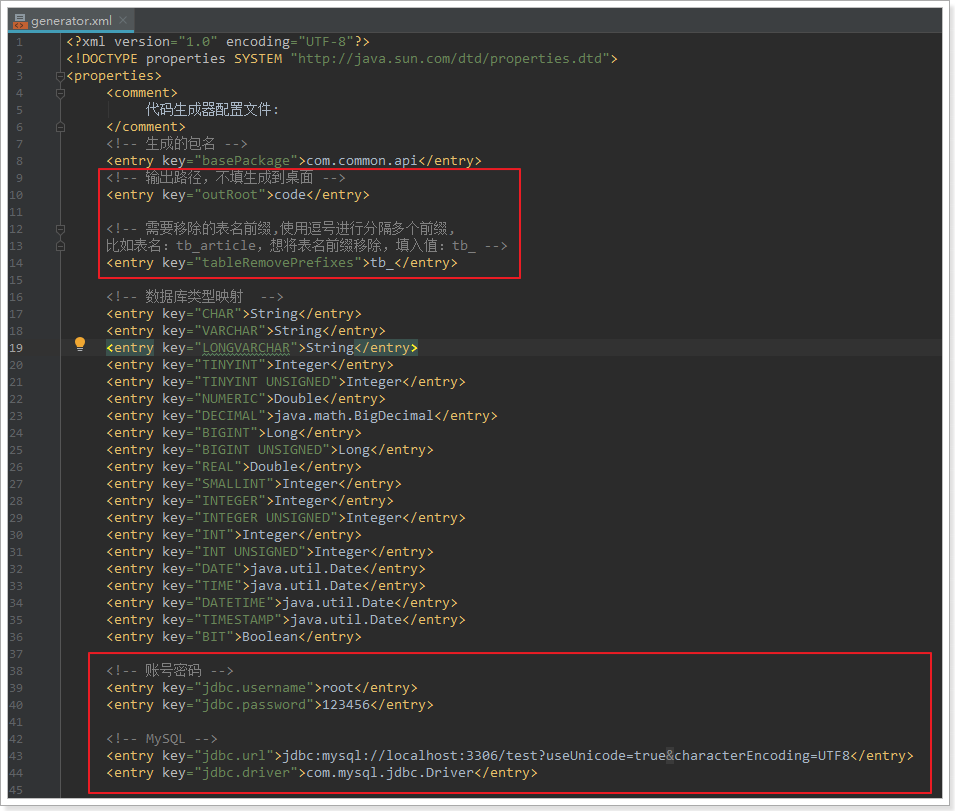Viewport: 955px width, 811px height.
Task: Click the LONGVARCHAR key text
Action: click(x=246, y=348)
